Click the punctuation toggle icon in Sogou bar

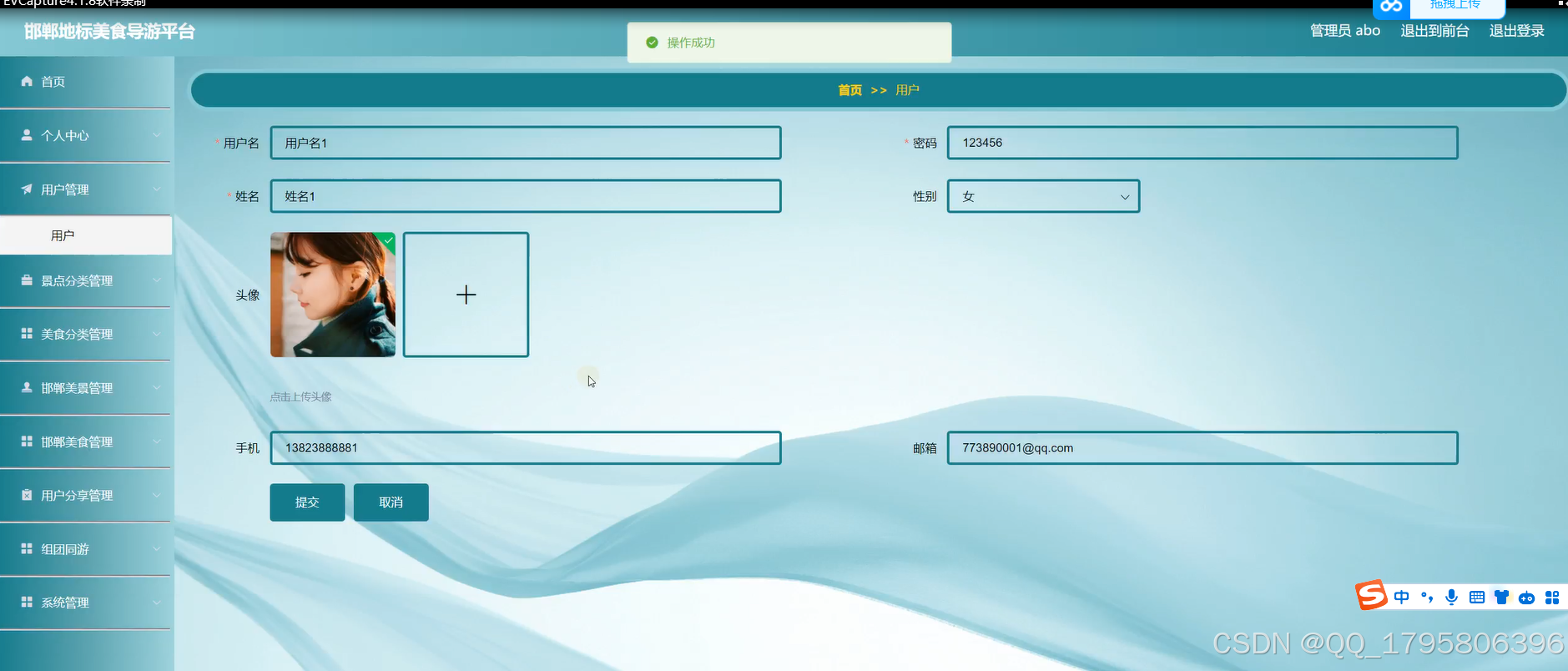click(x=1427, y=597)
